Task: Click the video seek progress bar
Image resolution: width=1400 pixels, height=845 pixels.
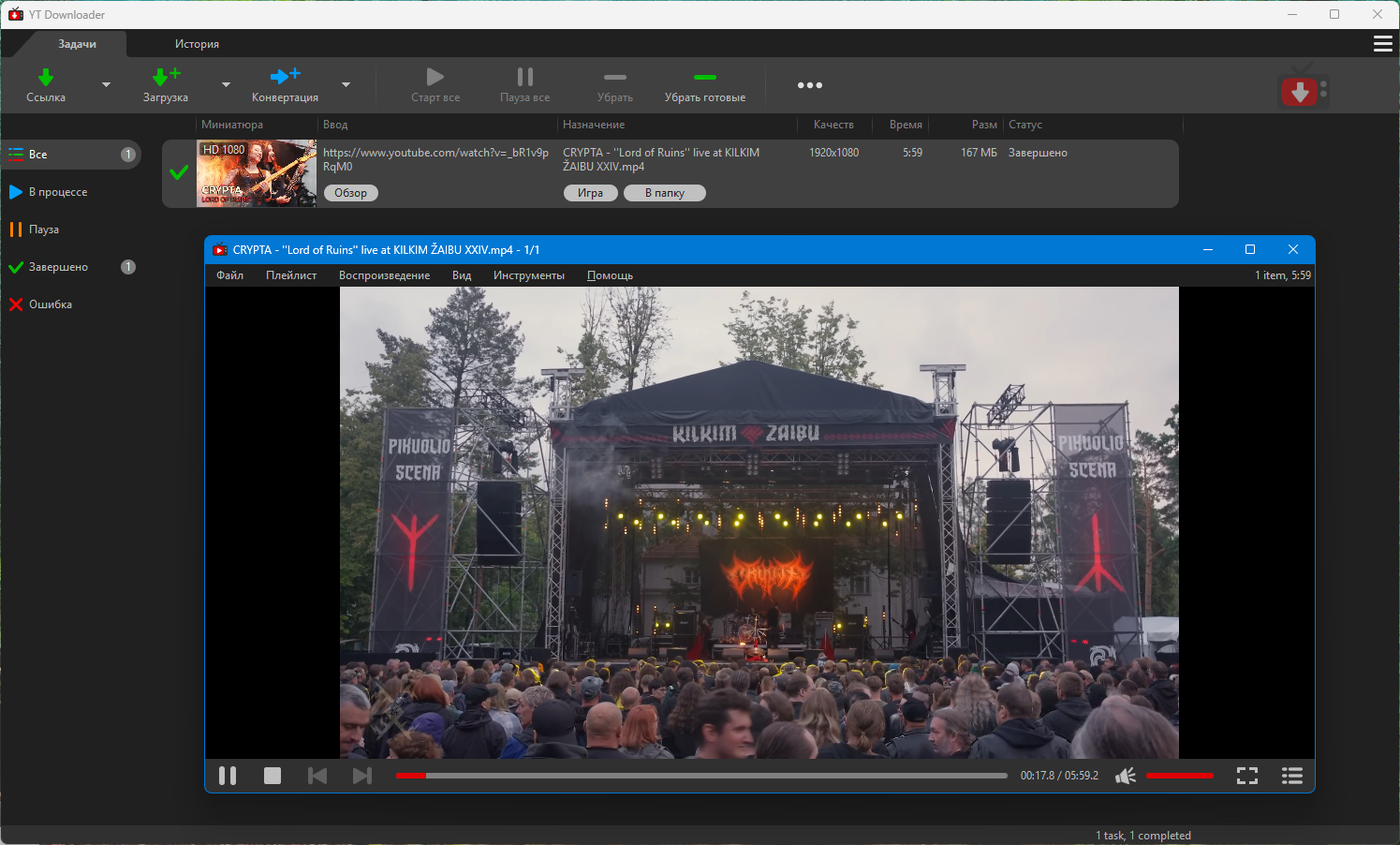Action: click(x=700, y=776)
